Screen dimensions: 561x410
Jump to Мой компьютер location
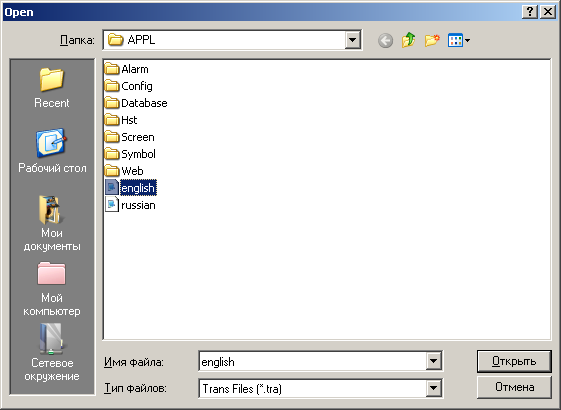[x=52, y=289]
